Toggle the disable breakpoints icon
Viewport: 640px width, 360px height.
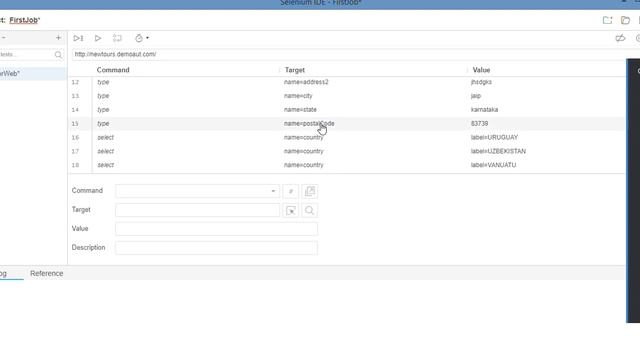point(620,38)
